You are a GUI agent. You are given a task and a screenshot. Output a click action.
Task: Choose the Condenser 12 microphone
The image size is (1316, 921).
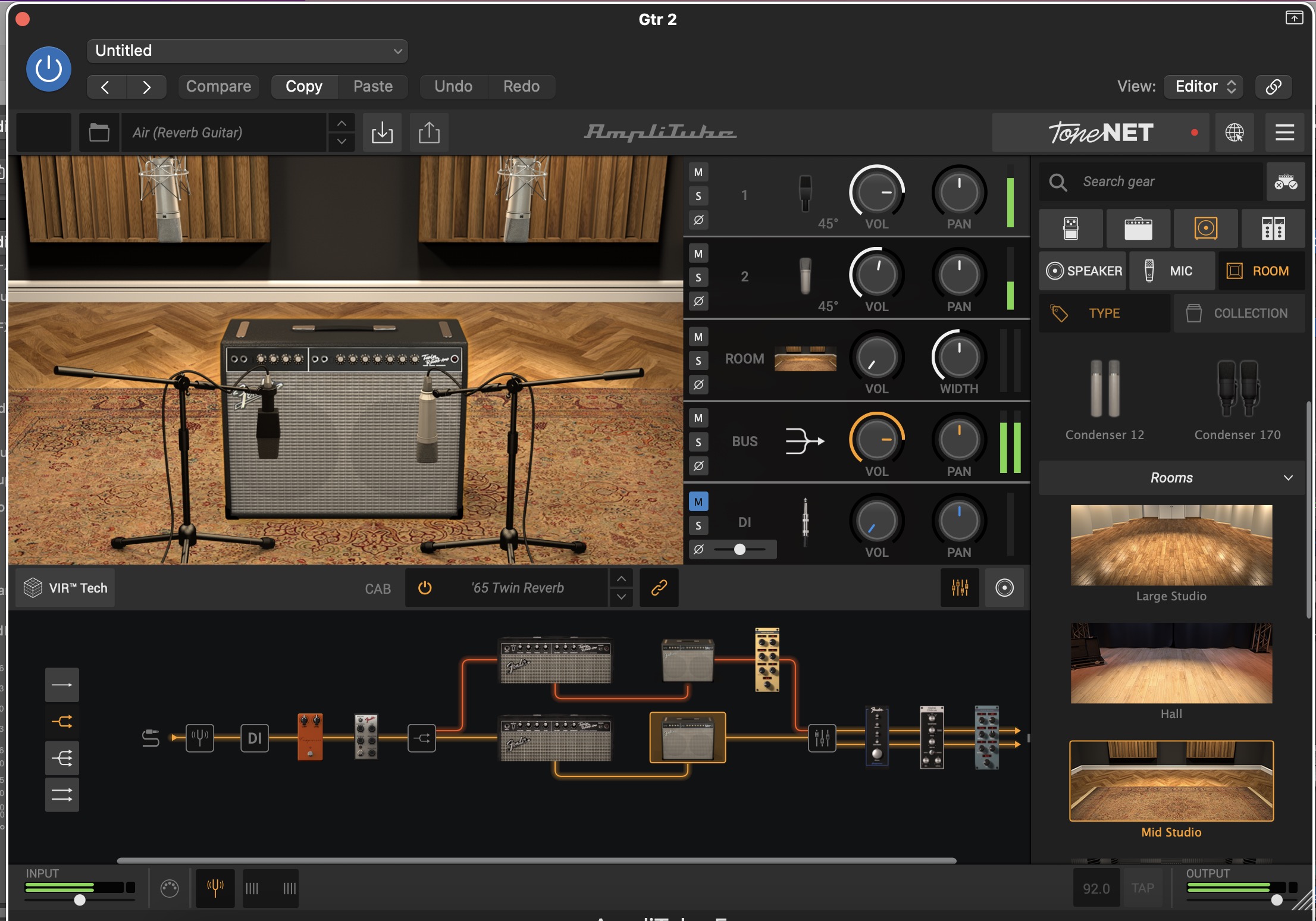[1105, 400]
